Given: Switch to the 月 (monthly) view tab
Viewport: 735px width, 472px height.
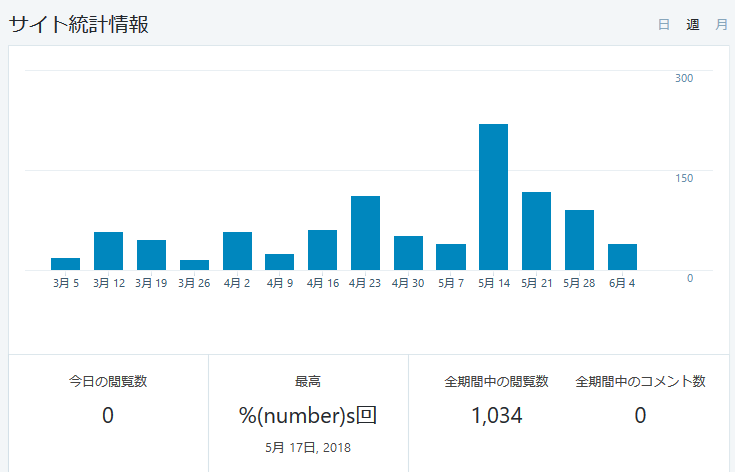Looking at the screenshot, I should click(721, 25).
